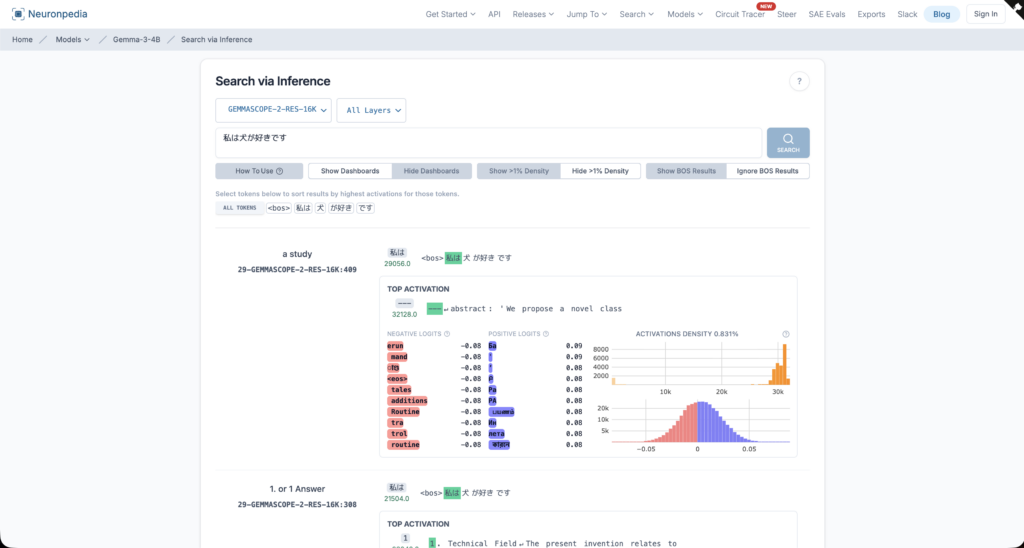The height and width of the screenshot is (548, 1024).
Task: Click the search text input field
Action: (x=488, y=142)
